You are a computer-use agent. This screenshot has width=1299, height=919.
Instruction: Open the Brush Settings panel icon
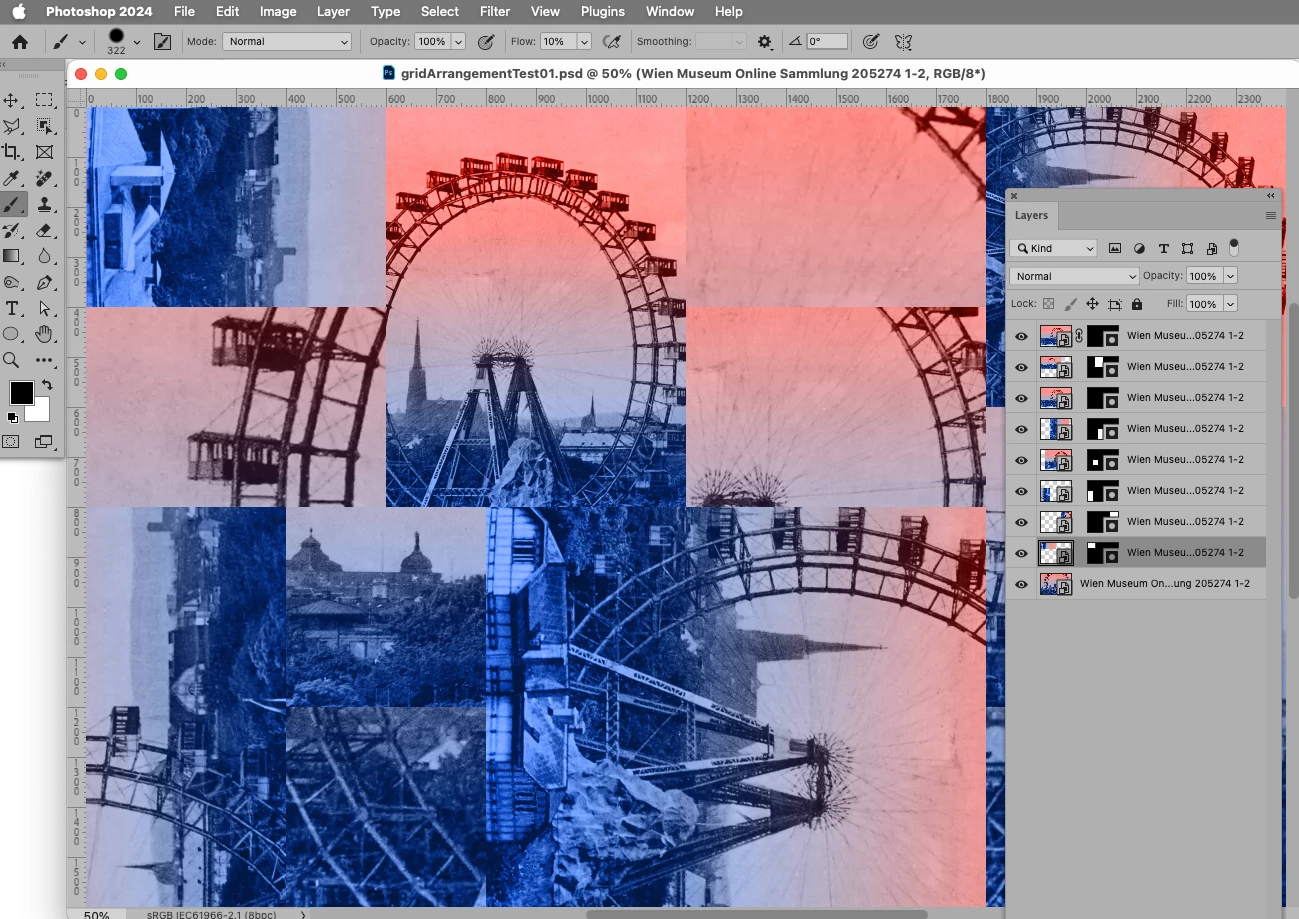pyautogui.click(x=162, y=42)
